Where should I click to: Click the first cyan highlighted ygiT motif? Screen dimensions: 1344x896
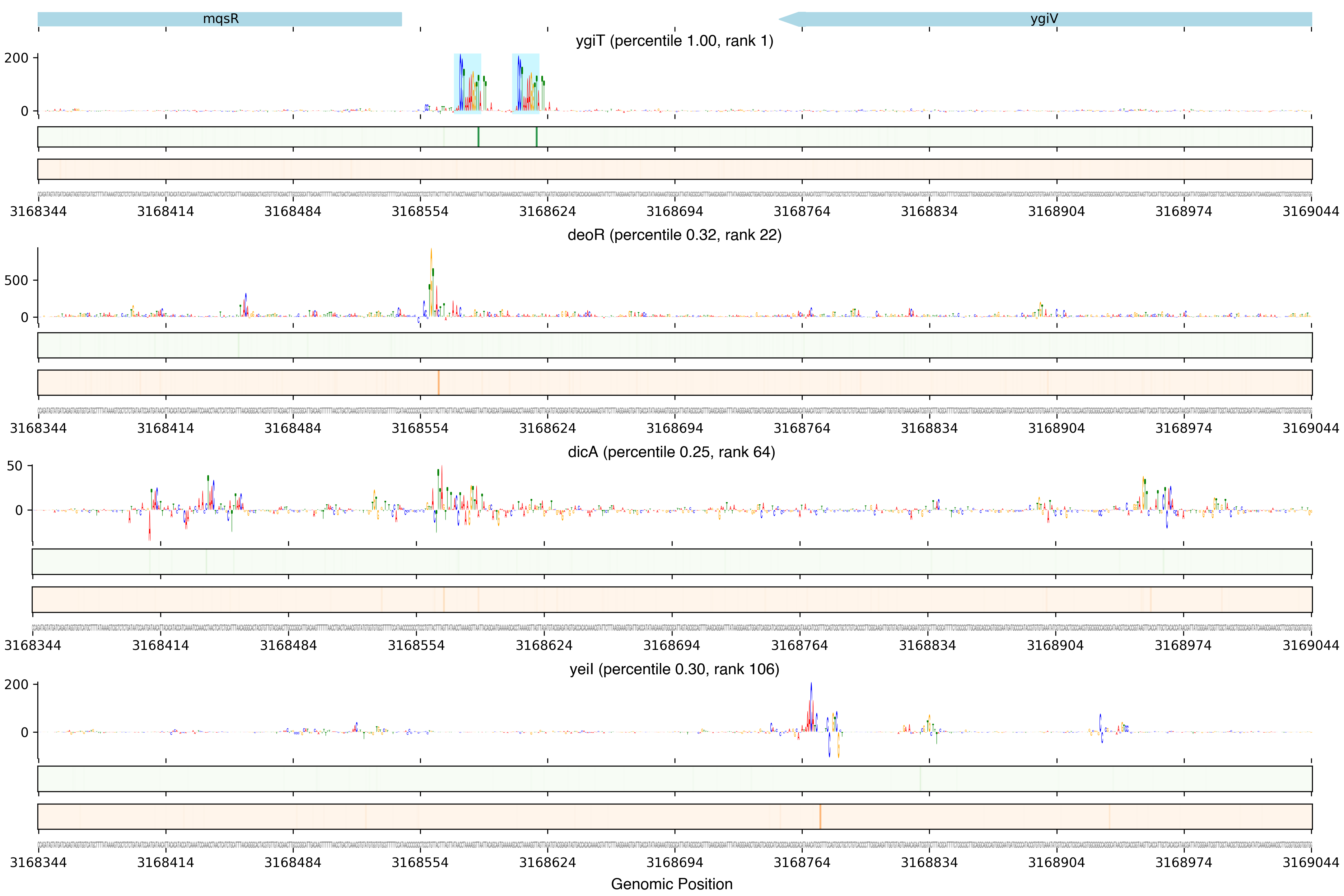467,84
